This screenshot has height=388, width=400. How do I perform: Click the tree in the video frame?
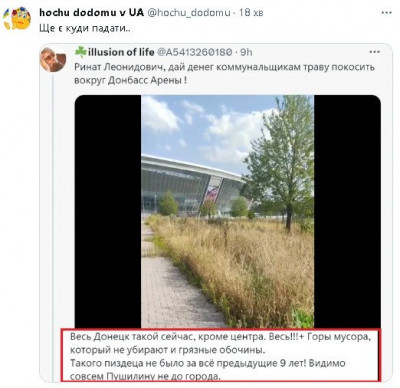click(x=282, y=160)
